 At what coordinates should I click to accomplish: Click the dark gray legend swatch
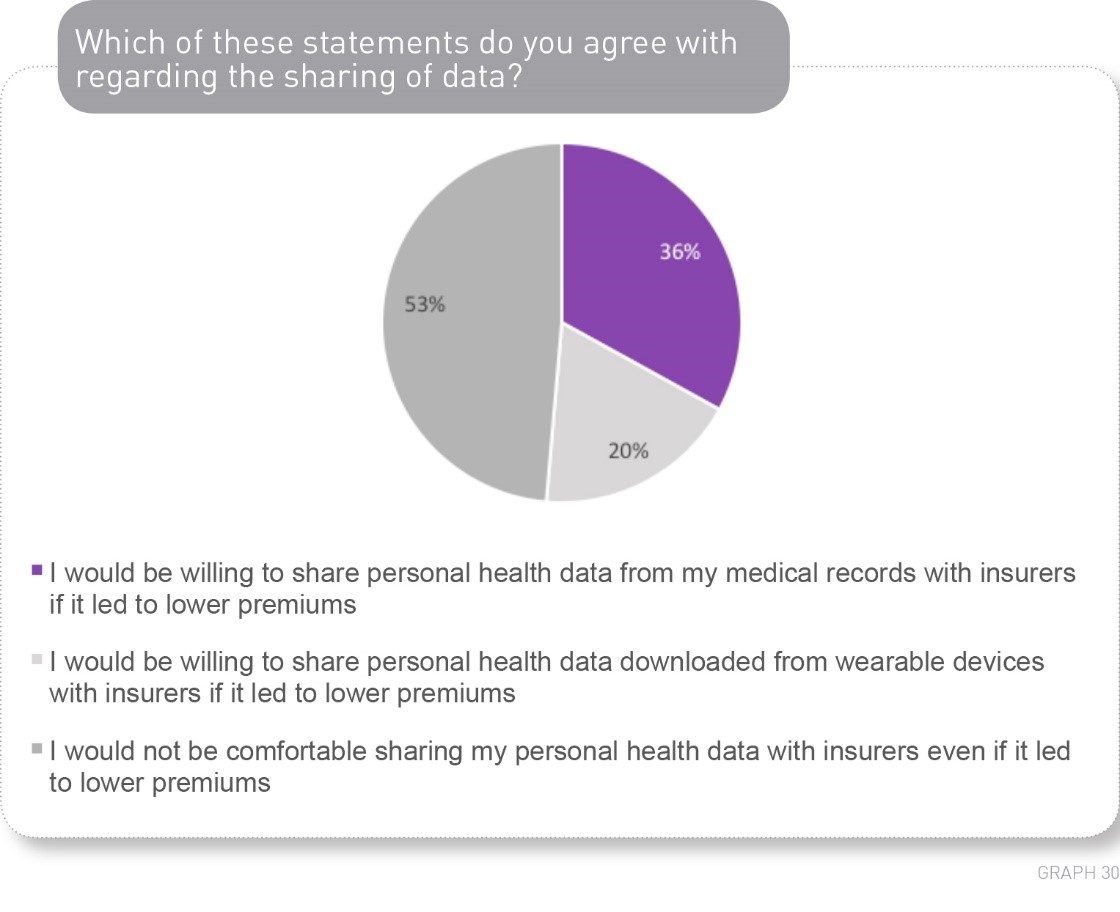tap(37, 748)
